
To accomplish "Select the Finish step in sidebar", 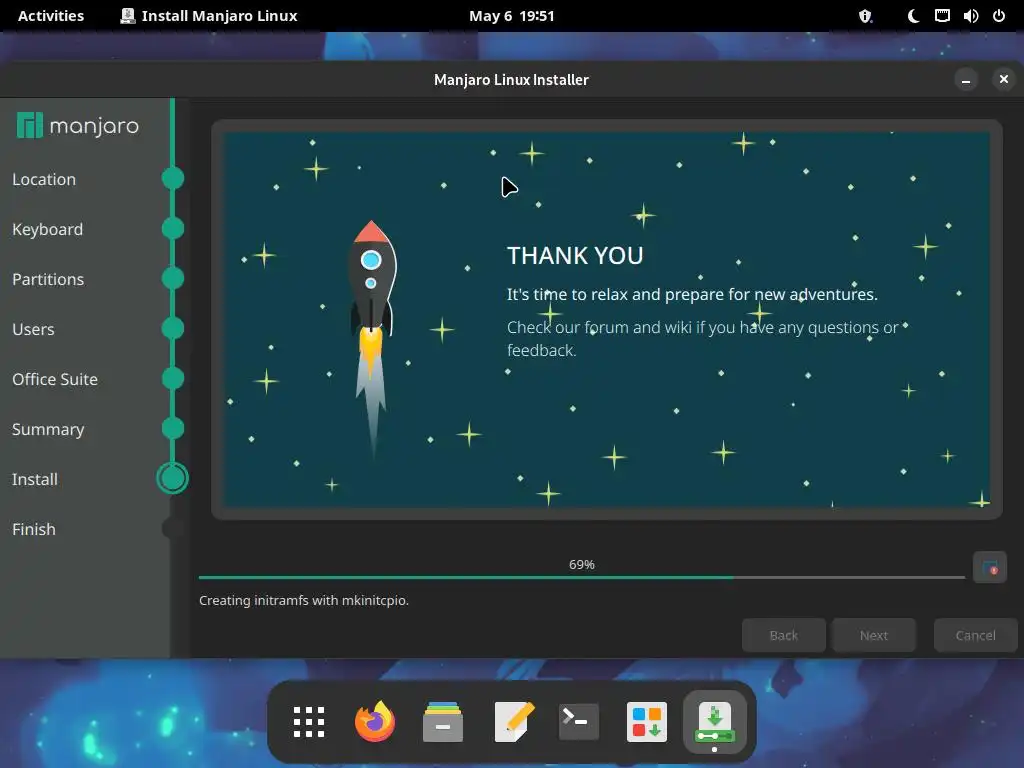I will [34, 529].
